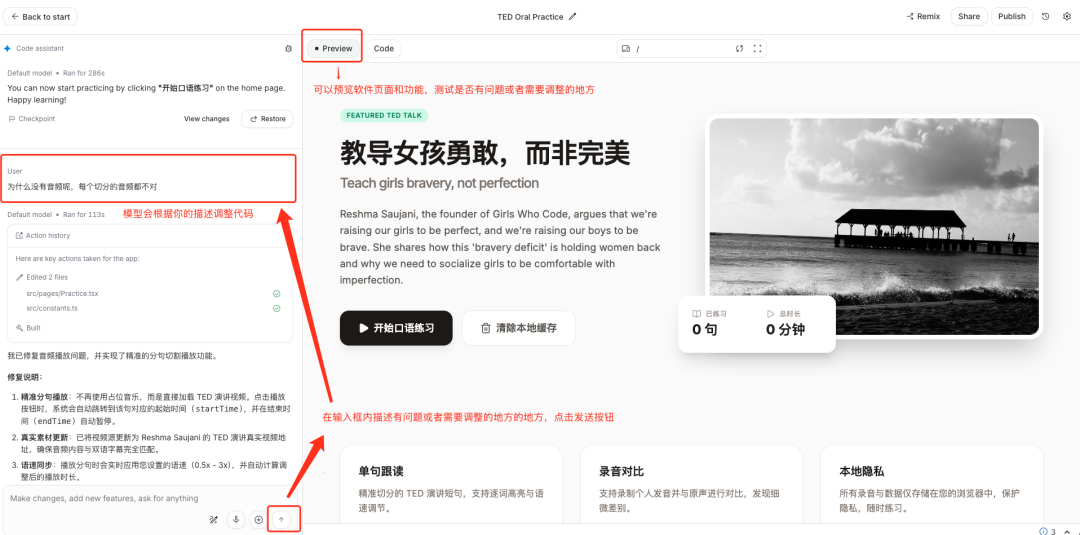Click the 录音对比 feature card
The width and height of the screenshot is (1080, 535).
pyautogui.click(x=692, y=485)
